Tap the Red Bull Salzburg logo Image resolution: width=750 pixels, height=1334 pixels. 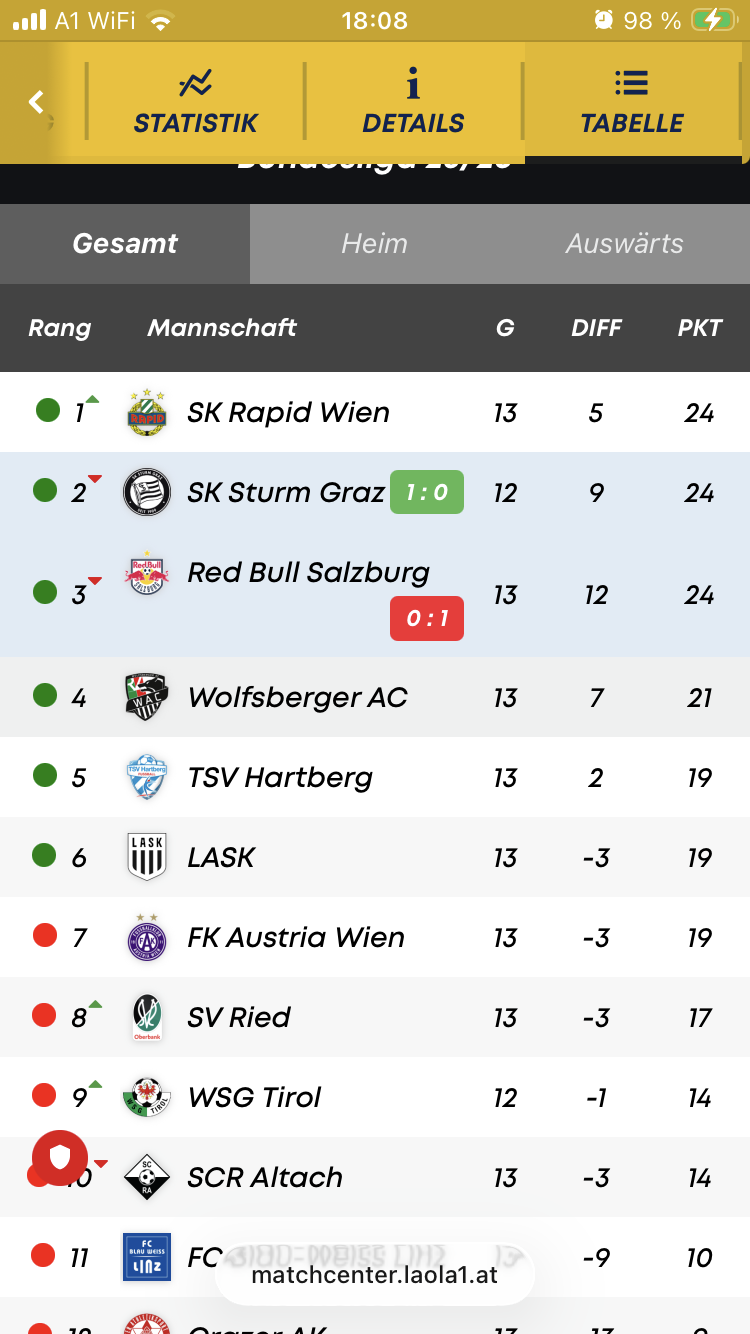(147, 574)
